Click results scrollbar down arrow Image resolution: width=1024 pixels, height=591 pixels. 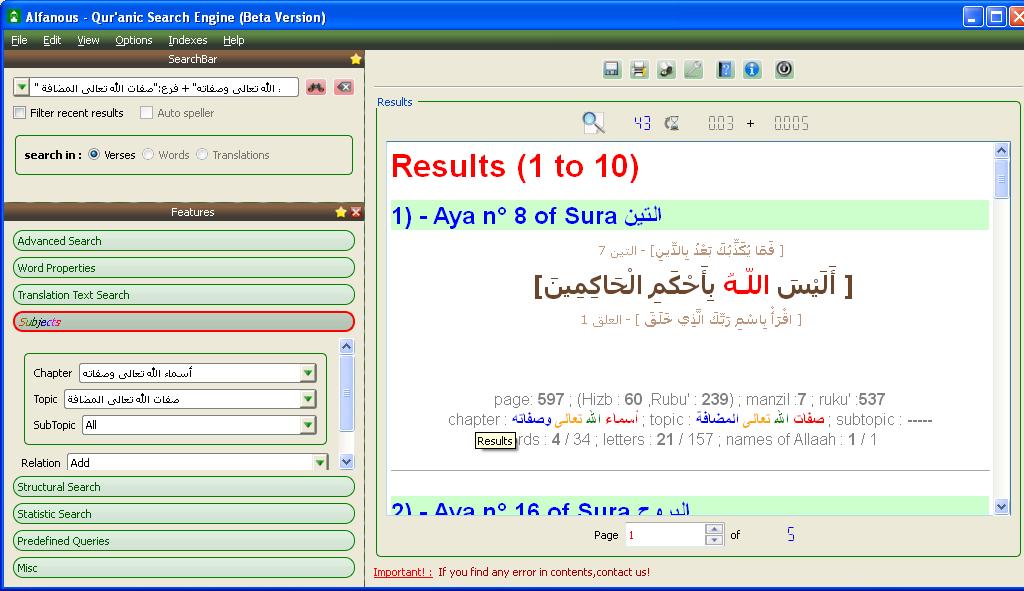pos(1001,506)
